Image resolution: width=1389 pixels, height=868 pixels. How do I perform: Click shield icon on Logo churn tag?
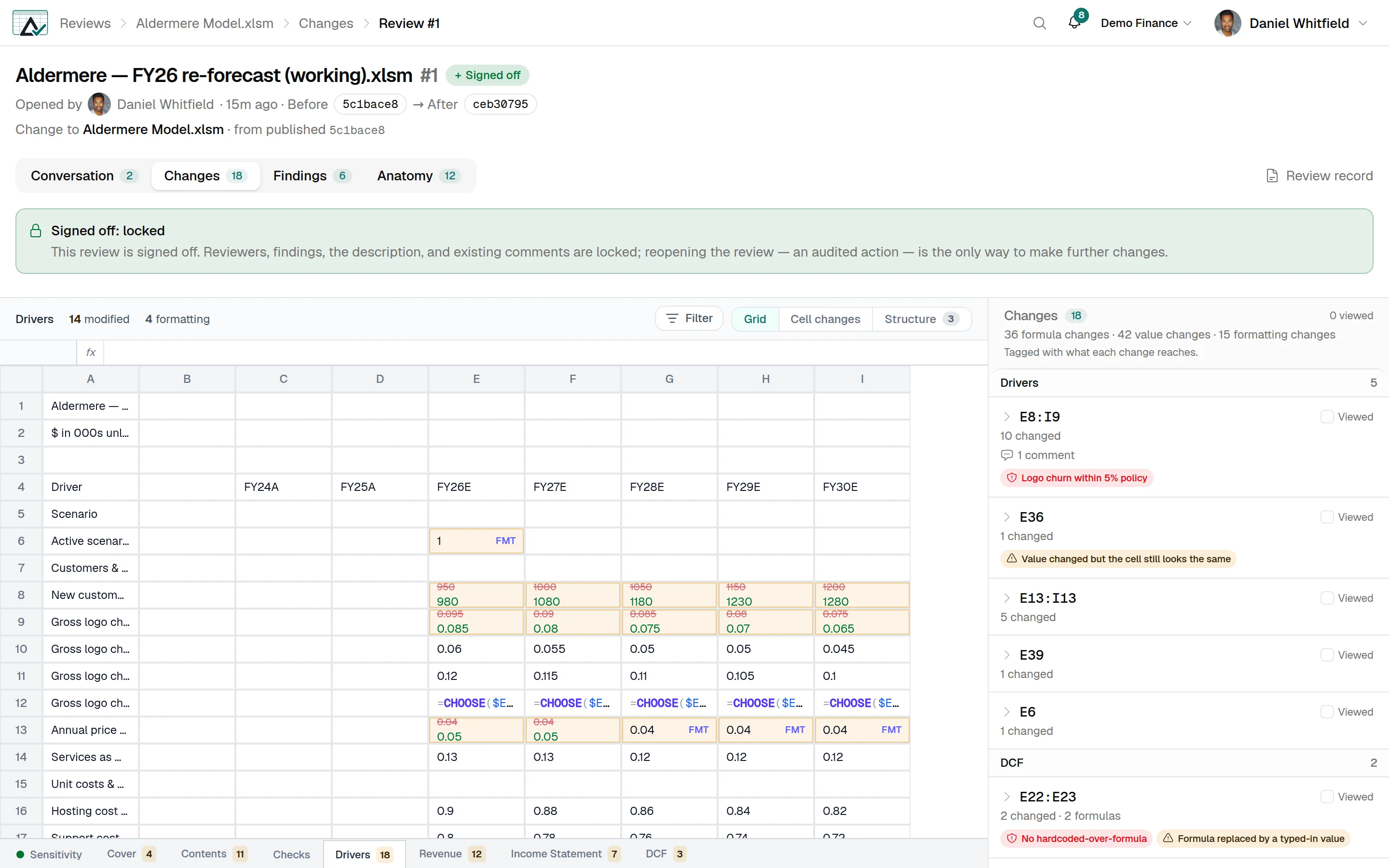pyautogui.click(x=1012, y=477)
